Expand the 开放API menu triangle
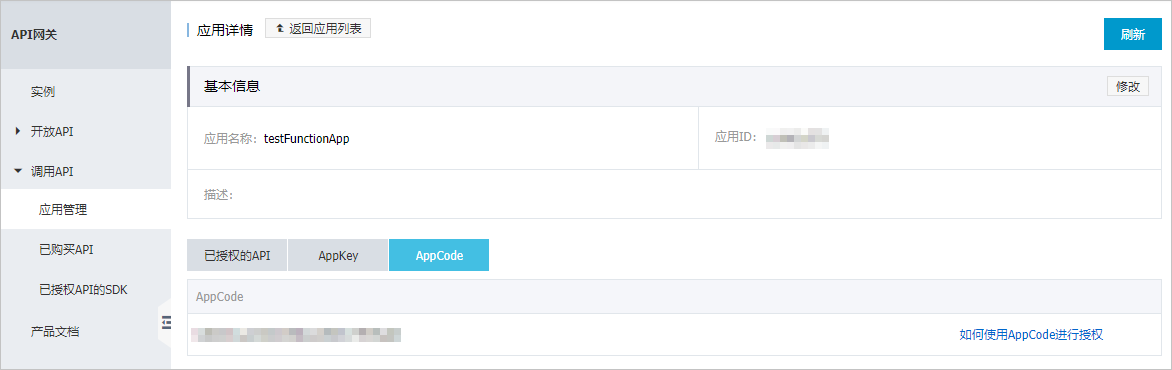This screenshot has height=370, width=1172. click(x=18, y=132)
